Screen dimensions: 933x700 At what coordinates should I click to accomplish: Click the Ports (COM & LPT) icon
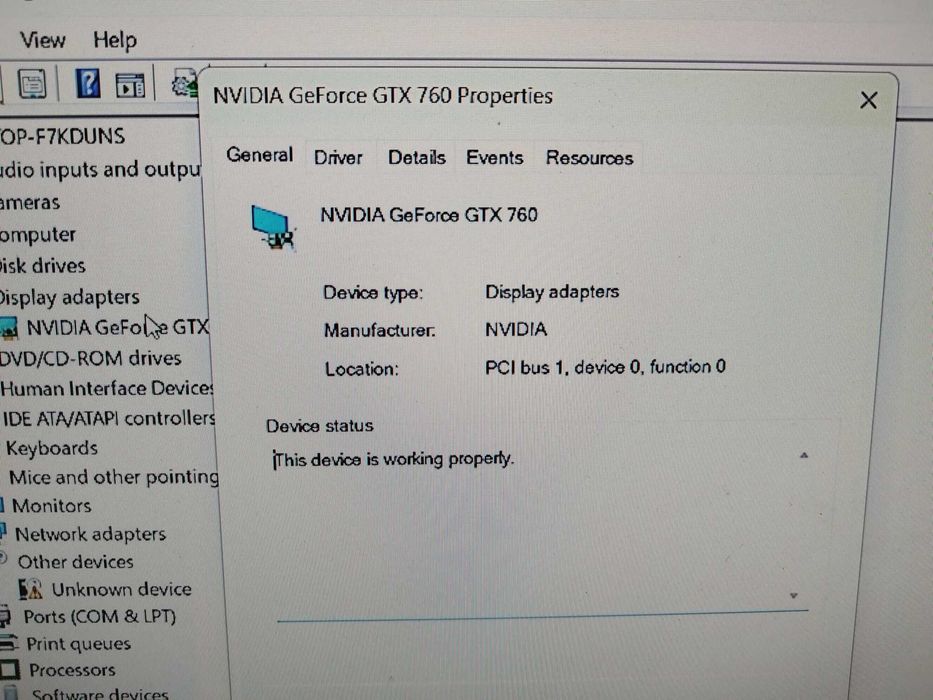tap(5, 615)
